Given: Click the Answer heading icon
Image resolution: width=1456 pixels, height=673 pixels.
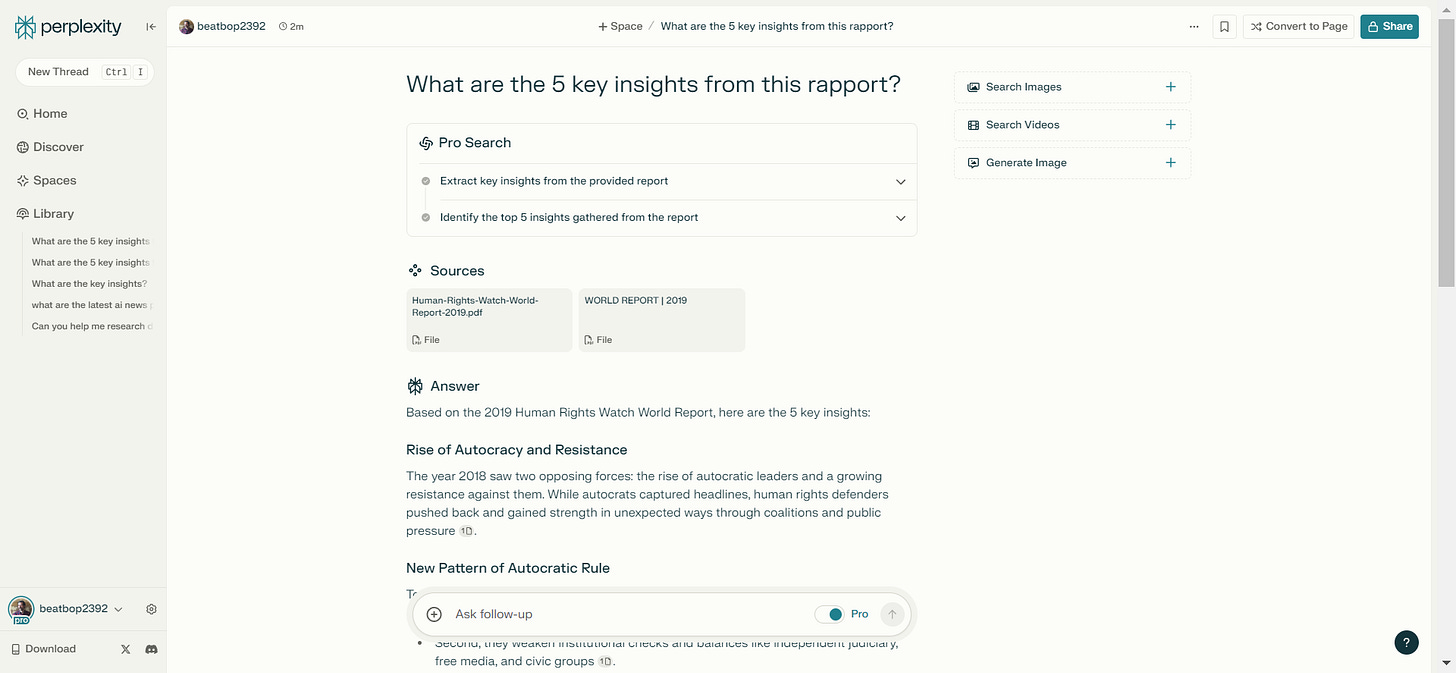Looking at the screenshot, I should [415, 386].
